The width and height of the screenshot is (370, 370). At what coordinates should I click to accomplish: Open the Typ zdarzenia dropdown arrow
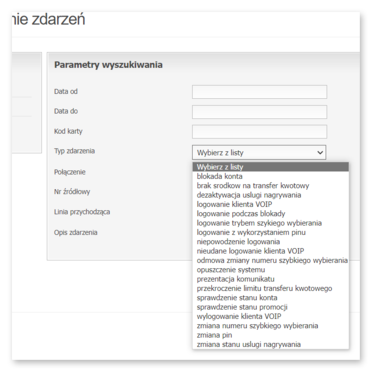(320, 153)
